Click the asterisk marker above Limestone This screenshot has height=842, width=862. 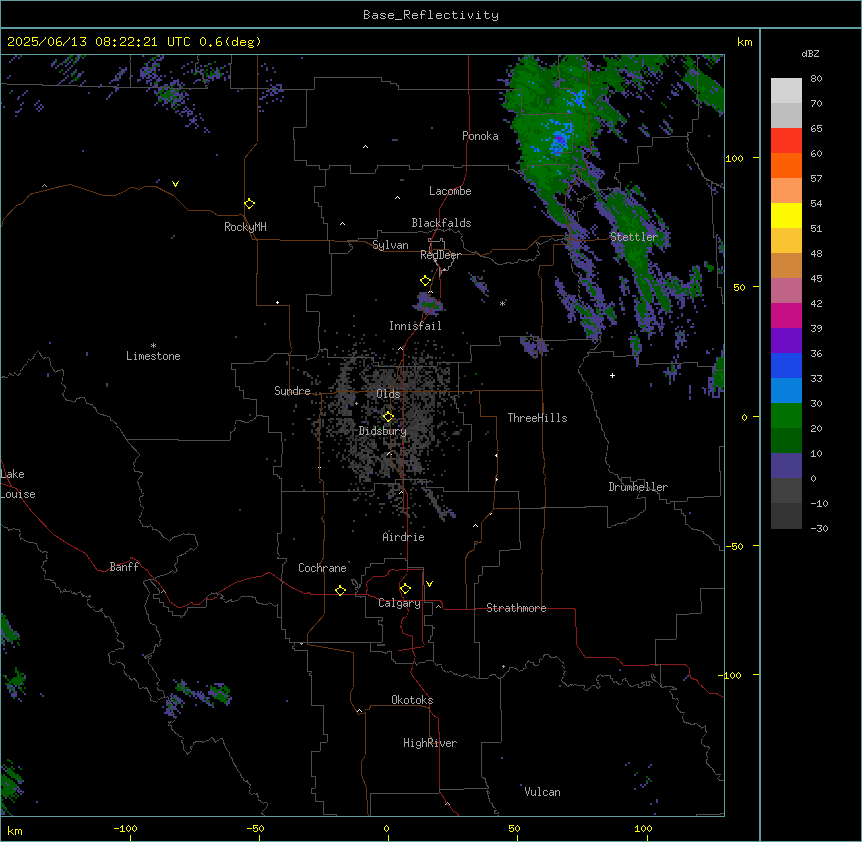[x=153, y=346]
